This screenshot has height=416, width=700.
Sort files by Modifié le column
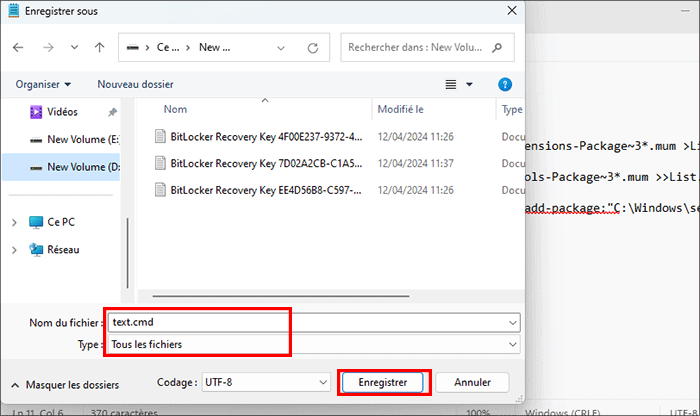[400, 109]
